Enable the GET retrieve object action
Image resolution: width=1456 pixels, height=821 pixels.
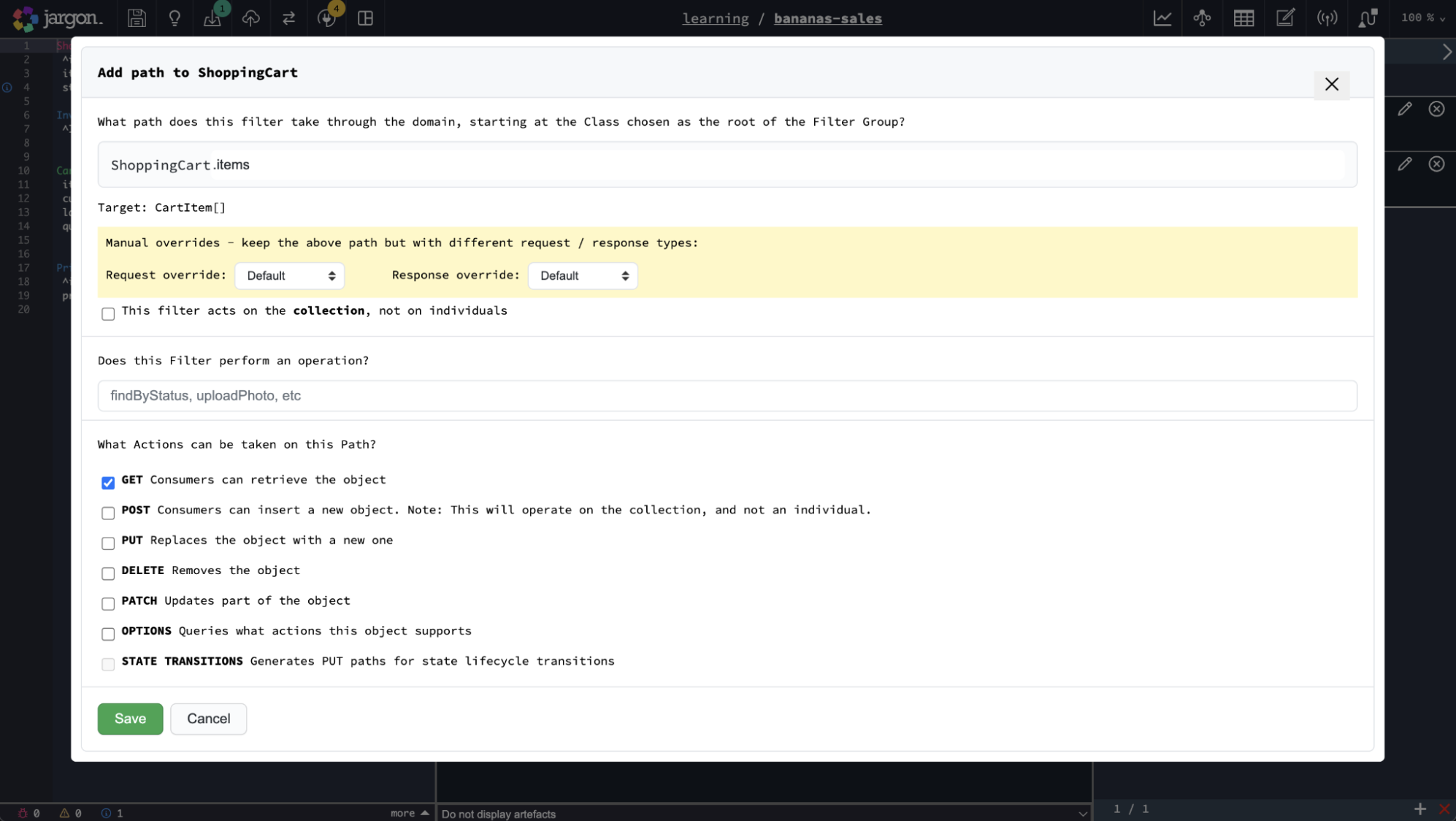pyautogui.click(x=108, y=483)
